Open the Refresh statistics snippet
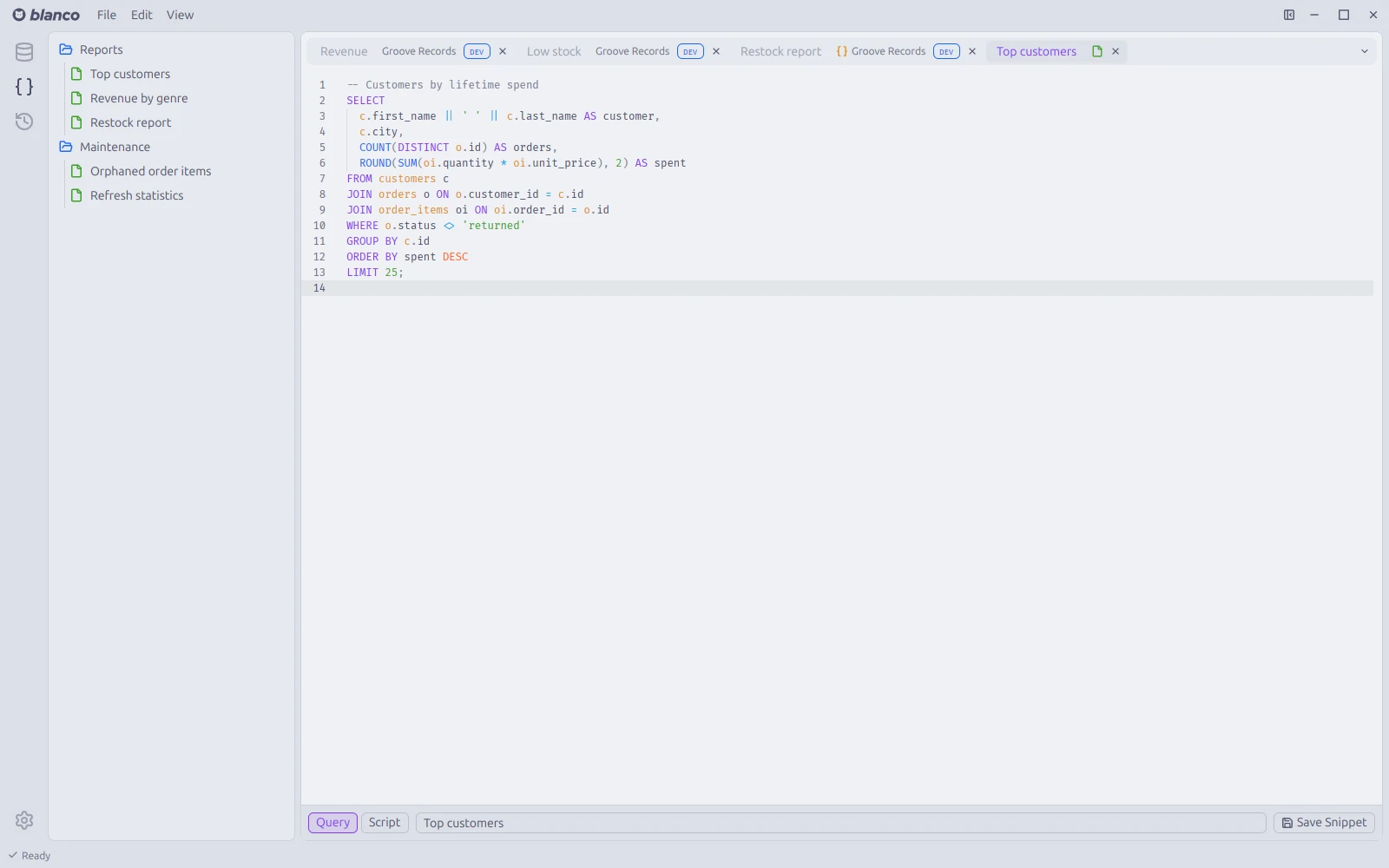This screenshot has height=868, width=1389. (x=137, y=195)
